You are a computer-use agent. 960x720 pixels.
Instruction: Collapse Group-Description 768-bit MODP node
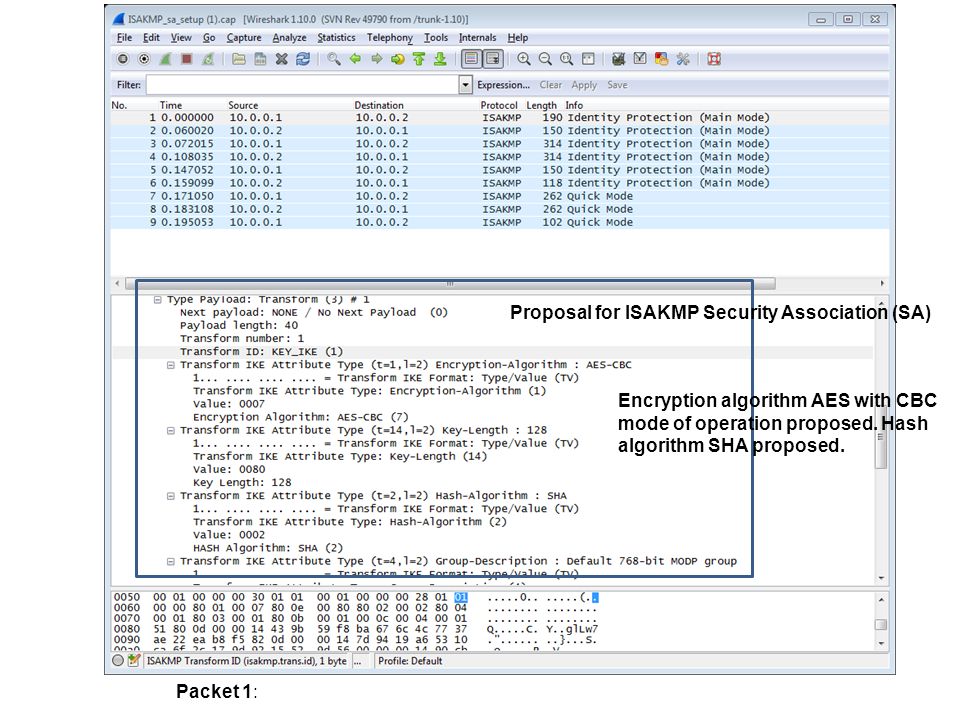pos(171,561)
